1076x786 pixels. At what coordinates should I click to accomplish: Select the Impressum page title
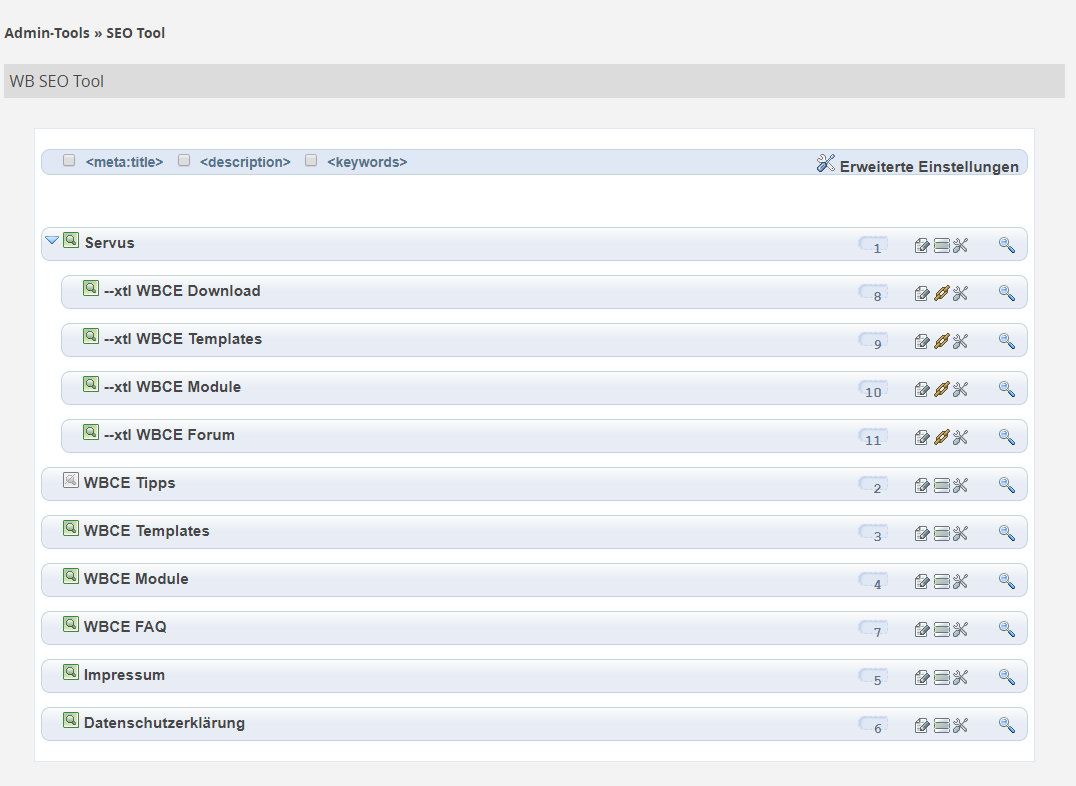(124, 675)
